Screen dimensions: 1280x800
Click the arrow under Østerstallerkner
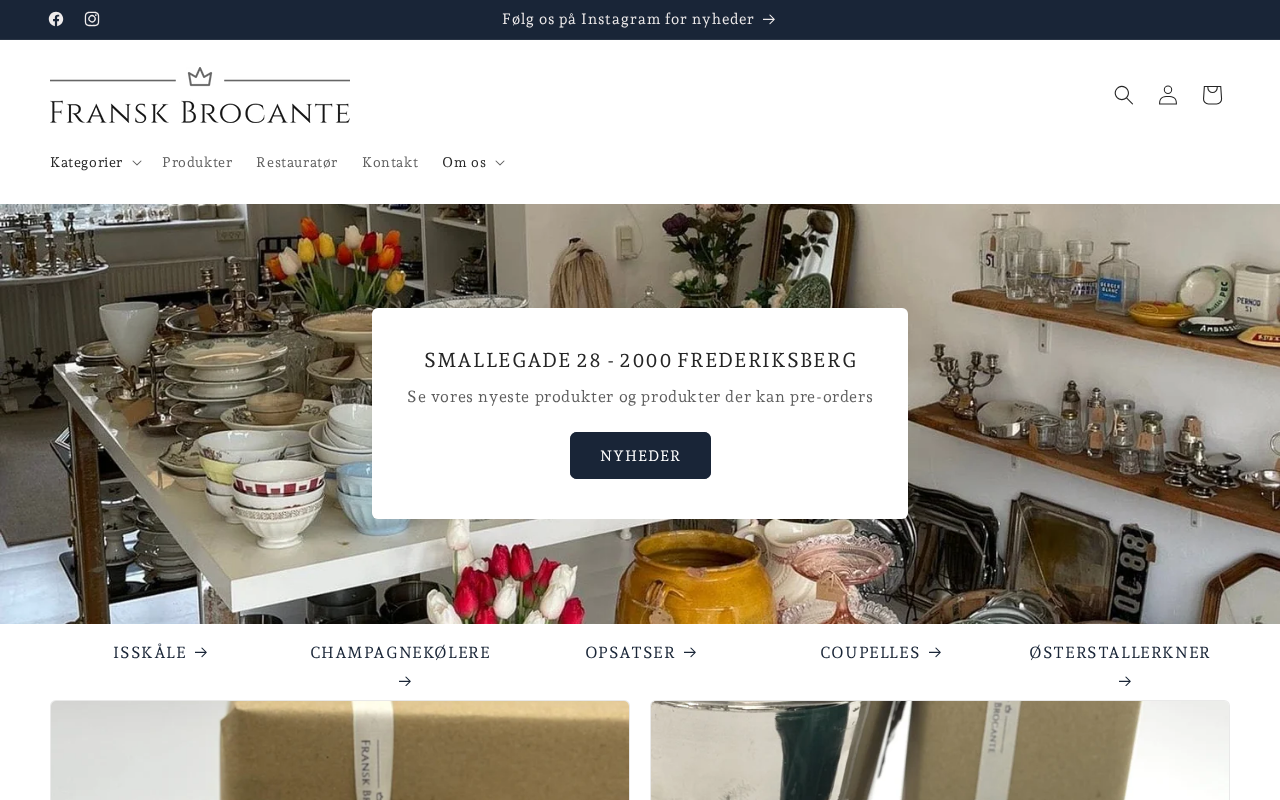[1125, 682]
